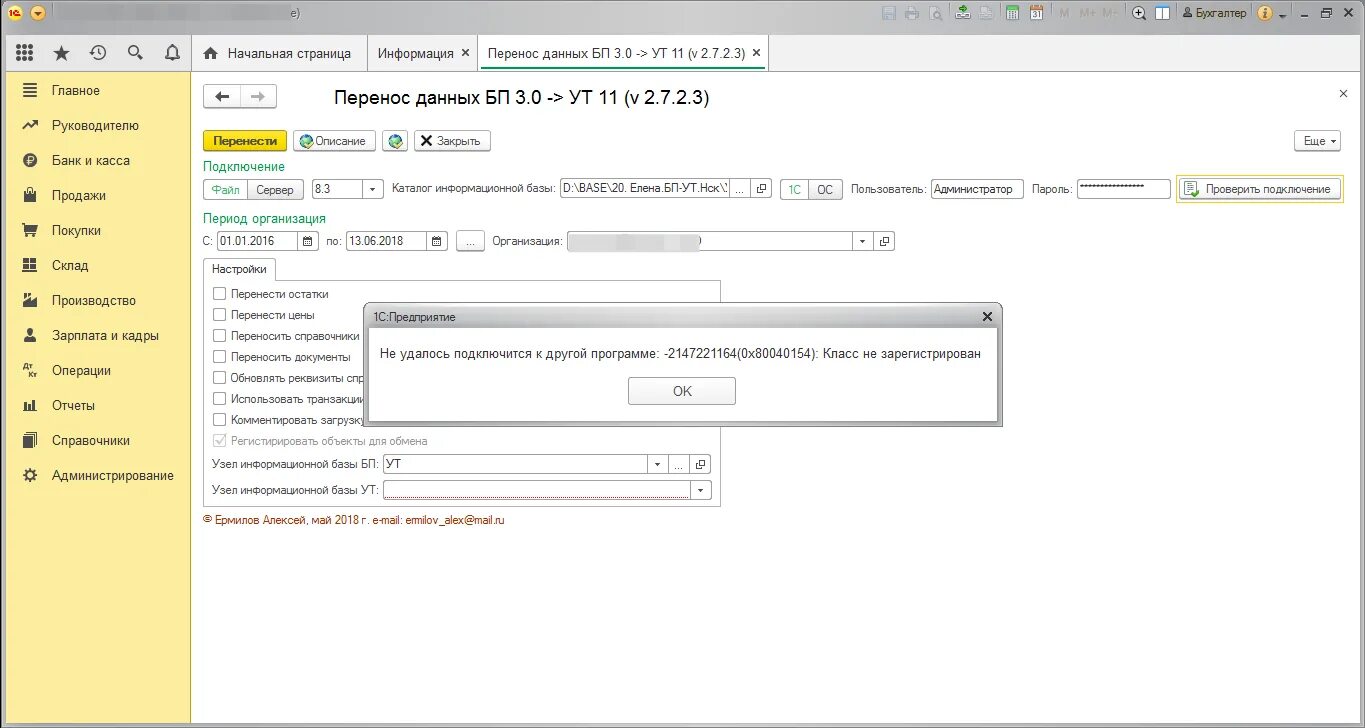Click the Print icon in title bar
Image resolution: width=1365 pixels, height=728 pixels.
tap(912, 13)
